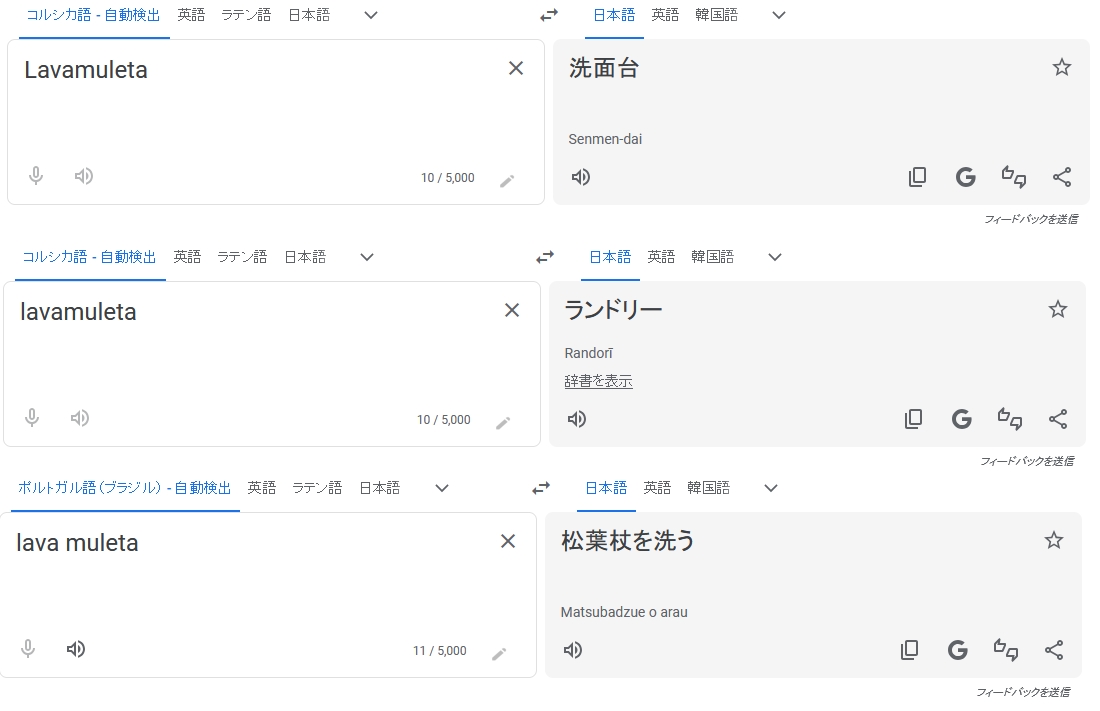Search ランドリー on Google via G icon

961,419
